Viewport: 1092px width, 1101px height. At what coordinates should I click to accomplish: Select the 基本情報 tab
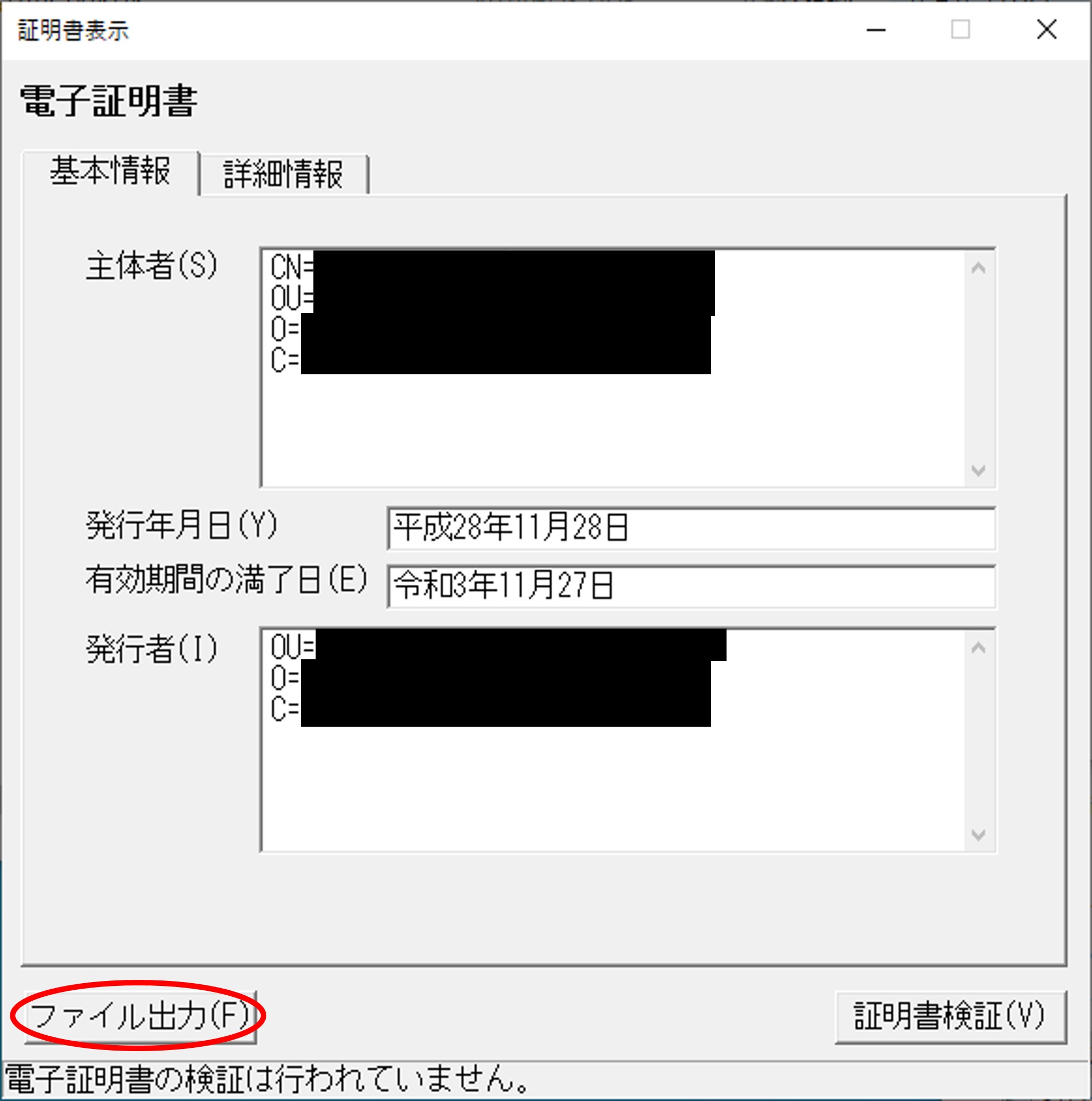[x=111, y=173]
